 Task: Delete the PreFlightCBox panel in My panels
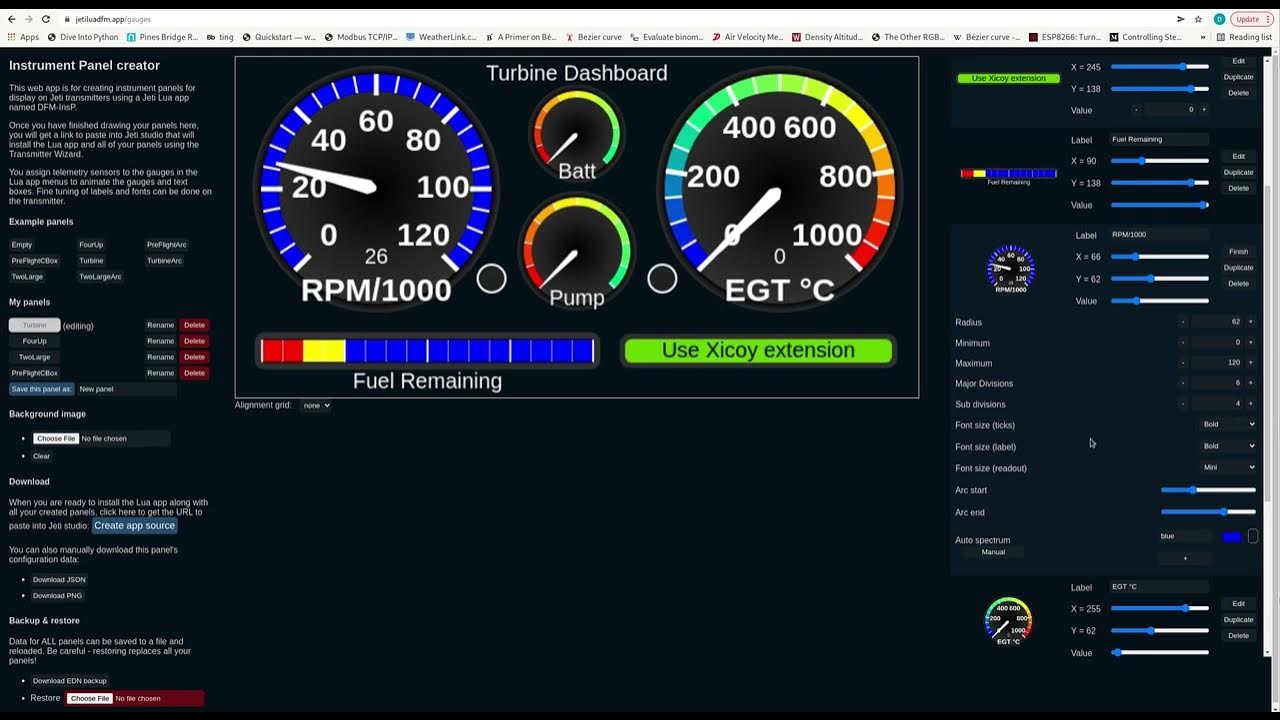194,373
